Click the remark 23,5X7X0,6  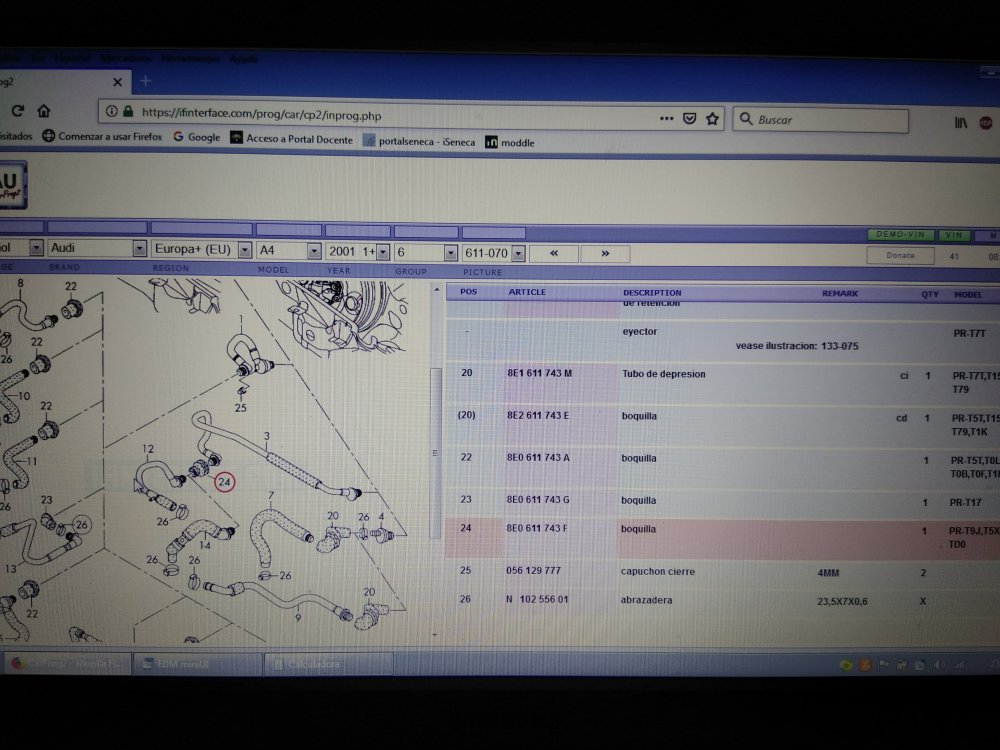click(x=842, y=601)
